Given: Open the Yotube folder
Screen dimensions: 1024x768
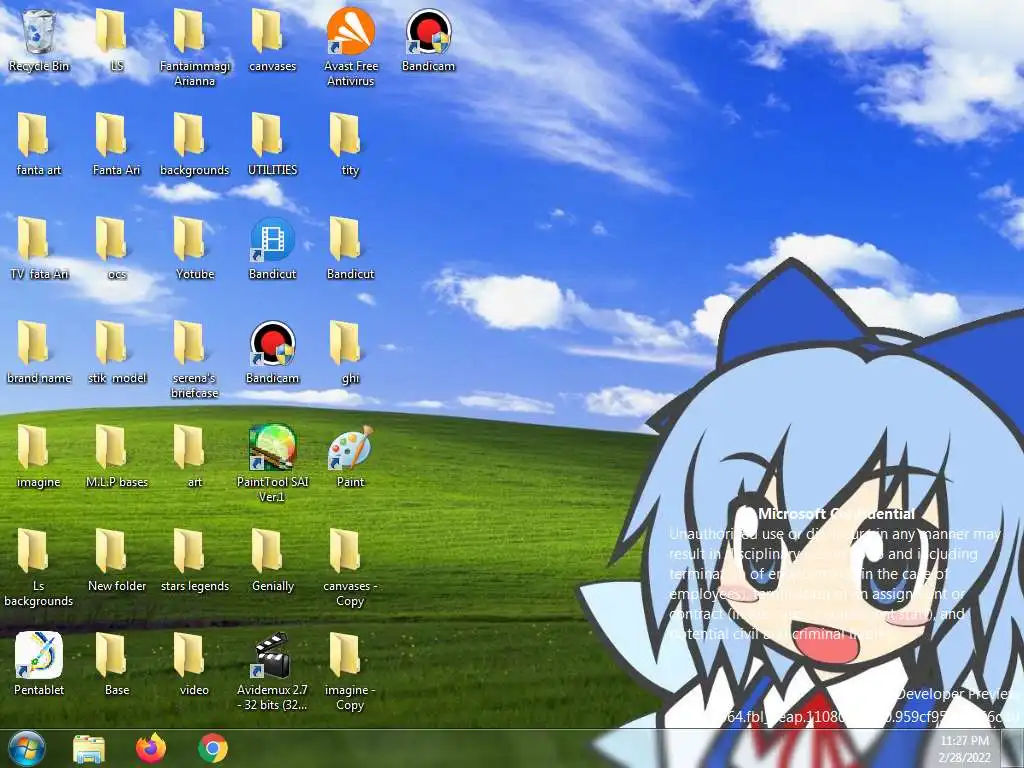Looking at the screenshot, I should pos(195,248).
